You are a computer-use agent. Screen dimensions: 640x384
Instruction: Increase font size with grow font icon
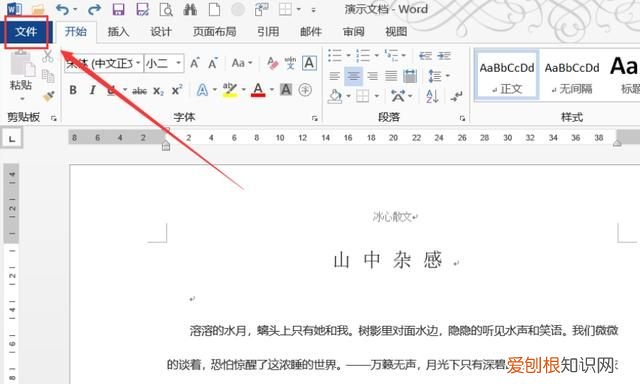pyautogui.click(x=195, y=63)
